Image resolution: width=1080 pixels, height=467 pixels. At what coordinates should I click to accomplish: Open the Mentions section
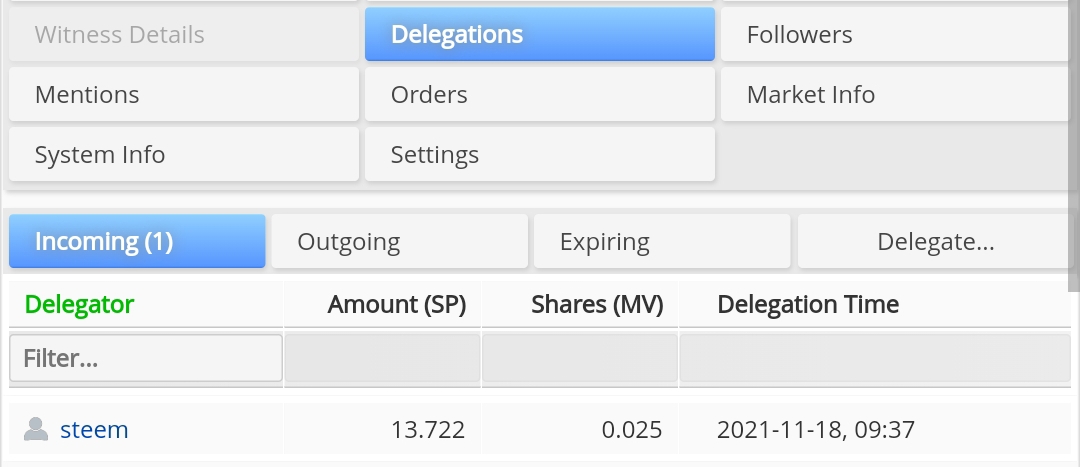pyautogui.click(x=184, y=94)
